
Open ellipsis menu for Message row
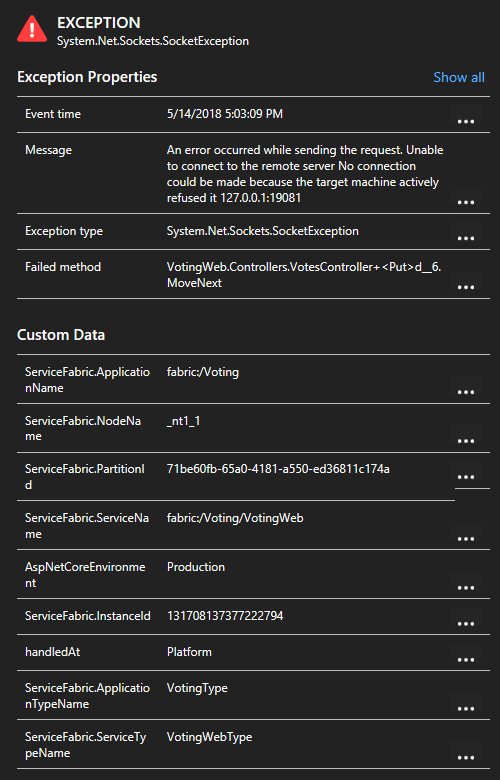466,202
